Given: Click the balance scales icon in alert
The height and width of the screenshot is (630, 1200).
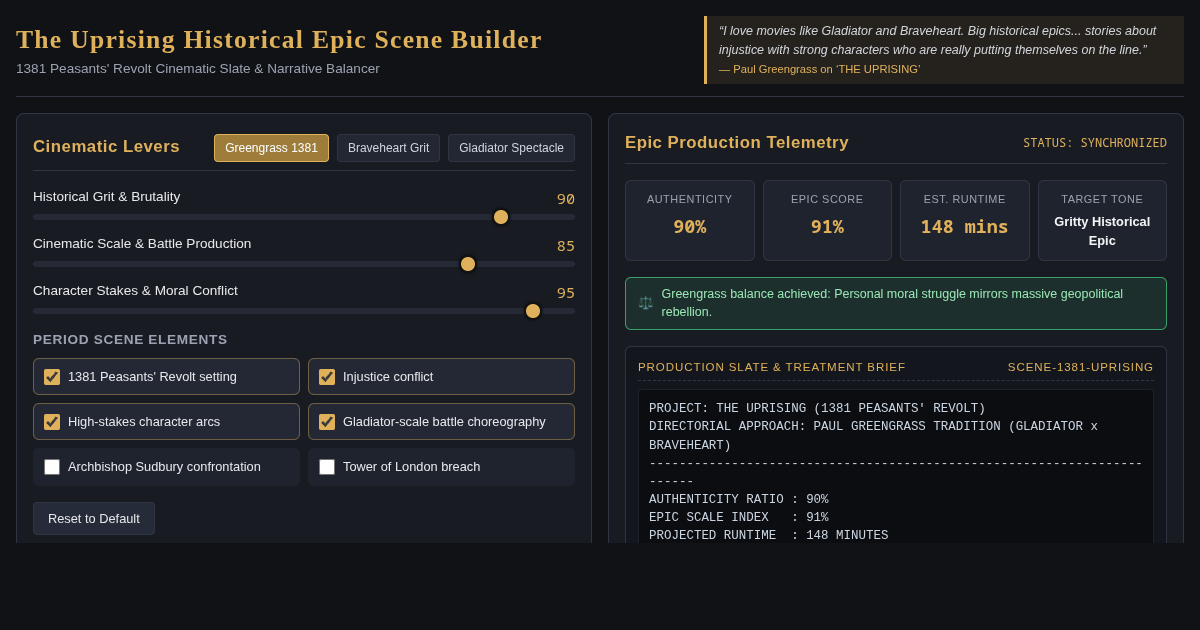Looking at the screenshot, I should point(646,303).
